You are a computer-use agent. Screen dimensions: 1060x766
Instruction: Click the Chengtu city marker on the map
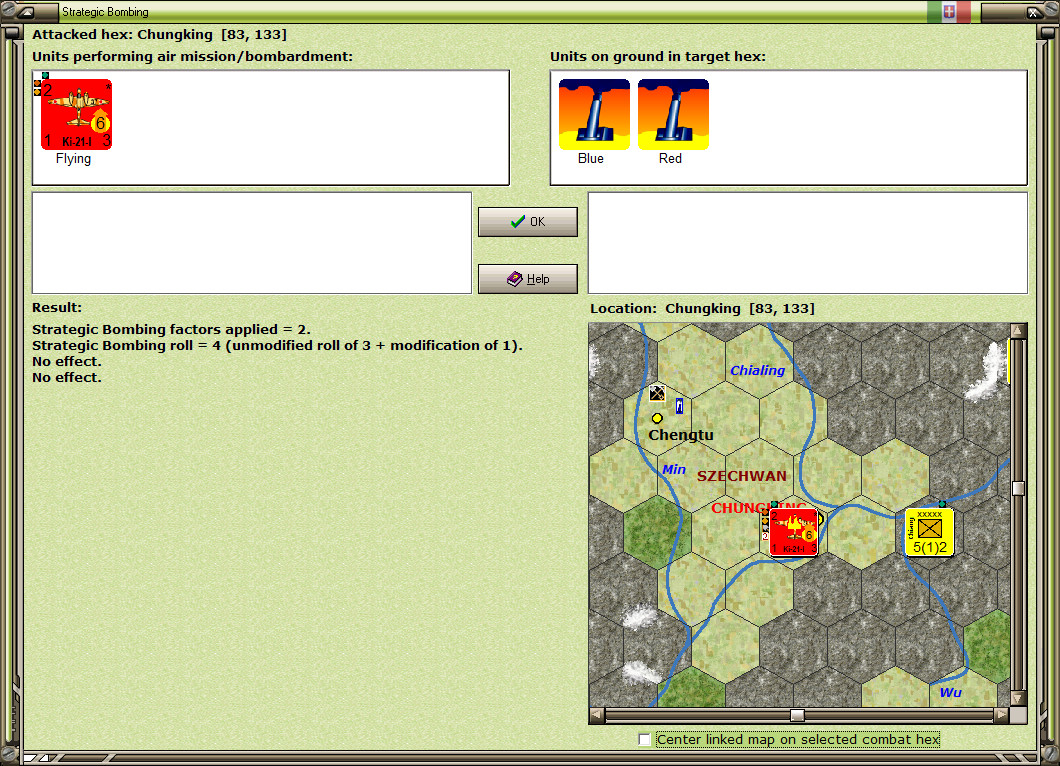click(657, 418)
